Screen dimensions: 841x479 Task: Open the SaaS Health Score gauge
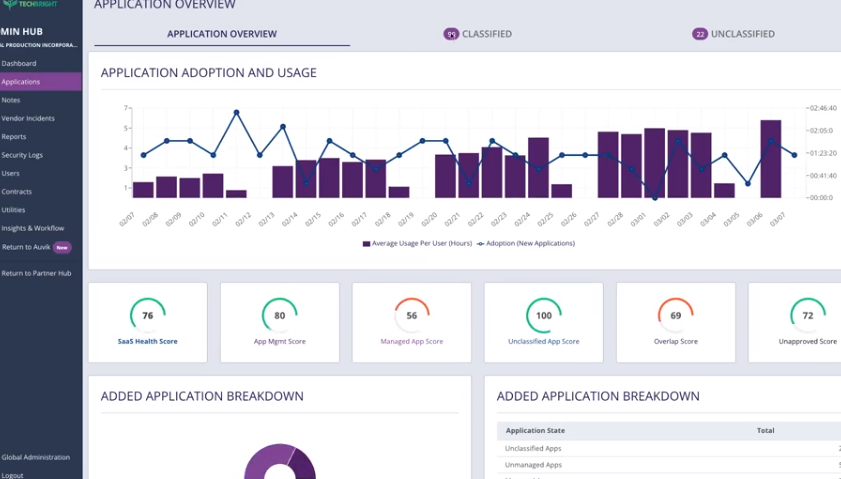tap(147, 315)
